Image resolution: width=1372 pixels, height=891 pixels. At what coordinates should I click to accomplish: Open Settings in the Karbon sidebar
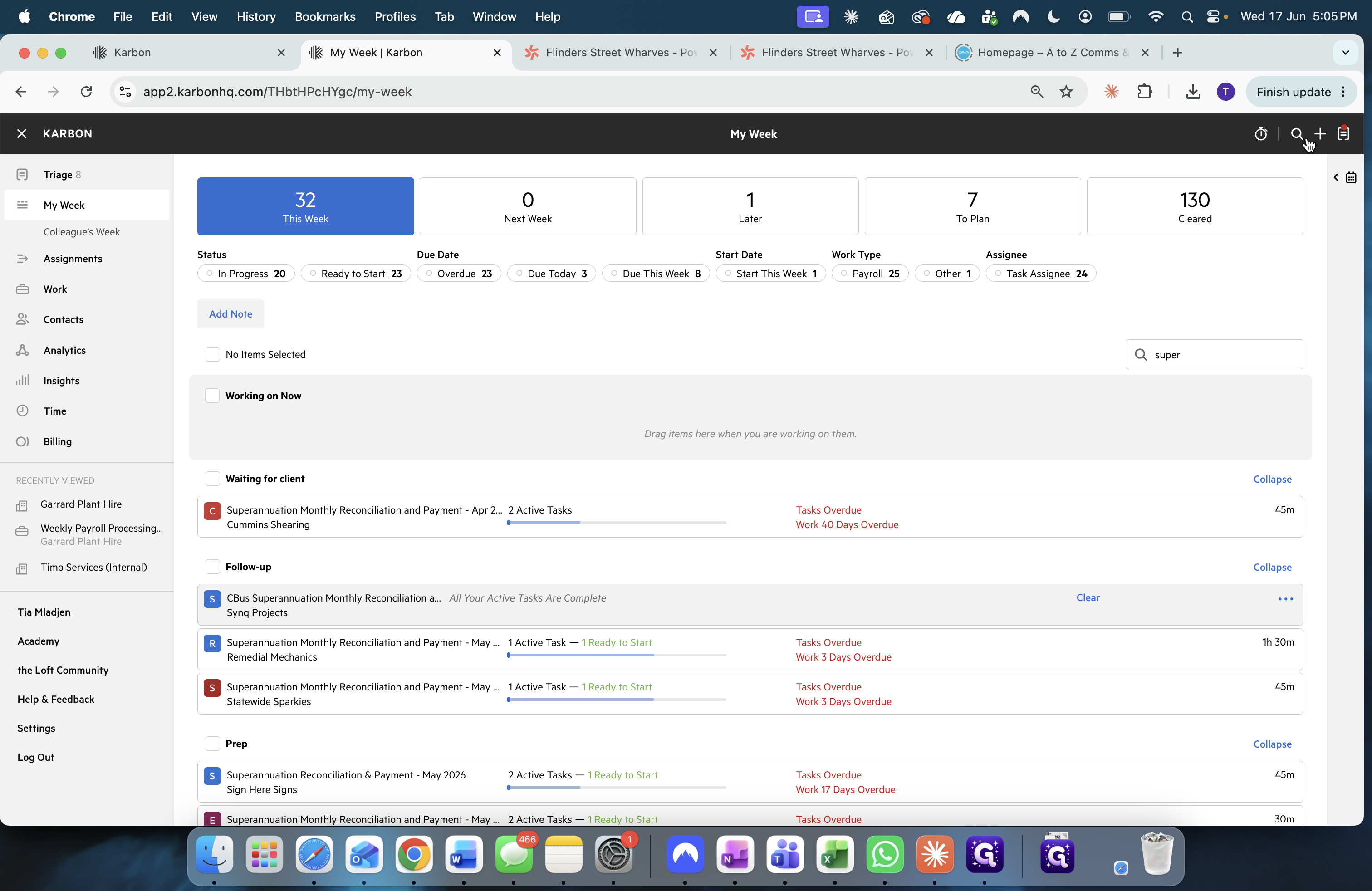[36, 728]
